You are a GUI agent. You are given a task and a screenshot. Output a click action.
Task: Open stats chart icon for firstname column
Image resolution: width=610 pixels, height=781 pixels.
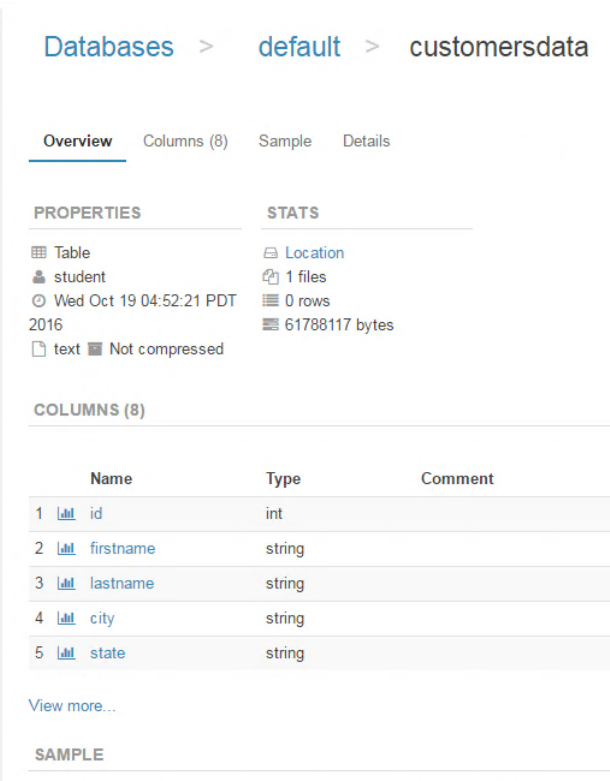66,549
